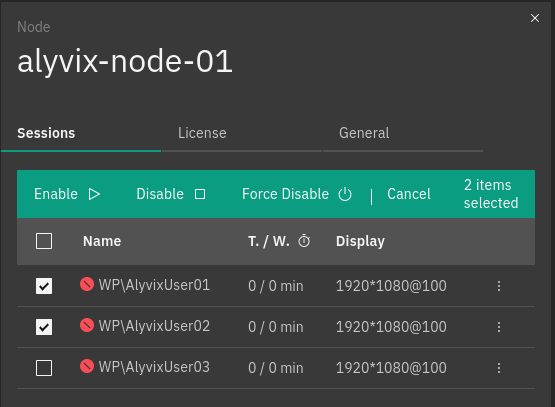Click the 0 / 0 min value for AlyvixUser03

[x=276, y=368]
